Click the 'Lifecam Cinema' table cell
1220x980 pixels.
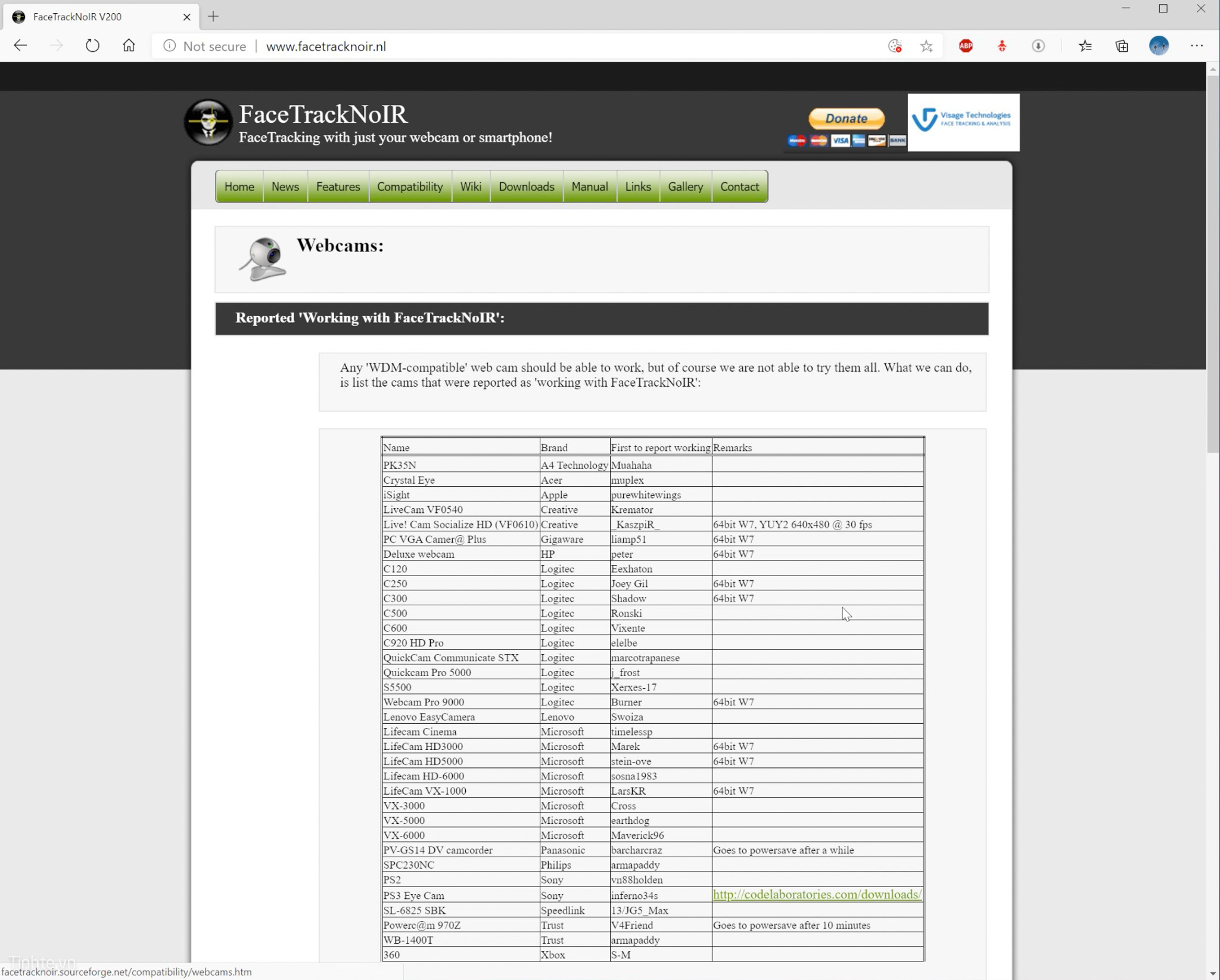[x=460, y=732]
